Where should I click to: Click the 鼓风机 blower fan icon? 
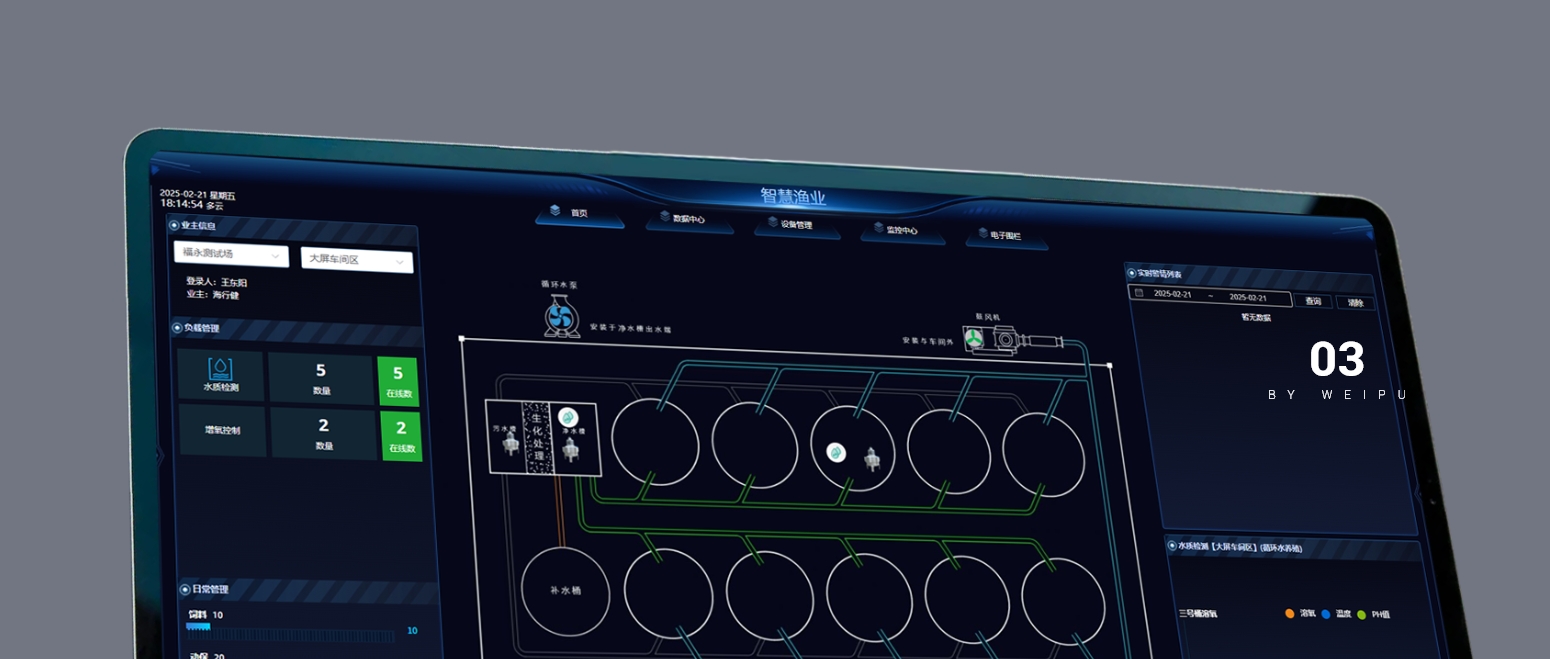pyautogui.click(x=974, y=341)
